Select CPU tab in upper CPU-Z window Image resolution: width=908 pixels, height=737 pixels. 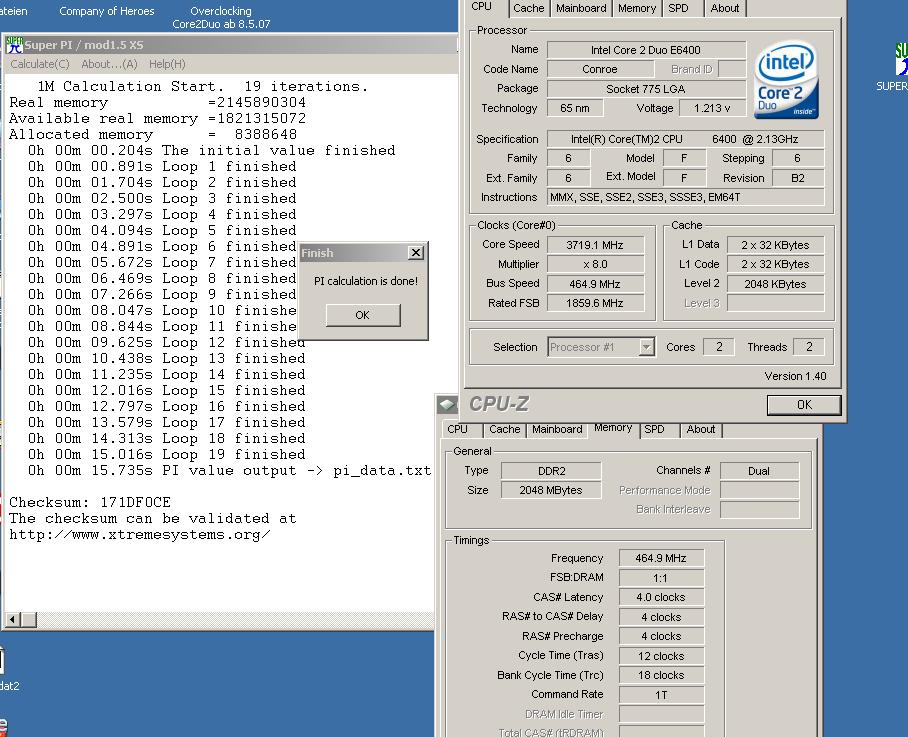(x=481, y=7)
